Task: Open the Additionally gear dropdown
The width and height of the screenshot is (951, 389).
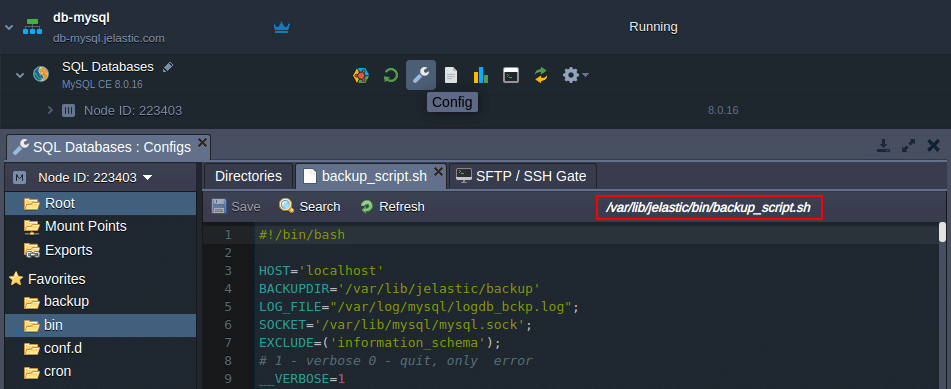Action: (576, 75)
